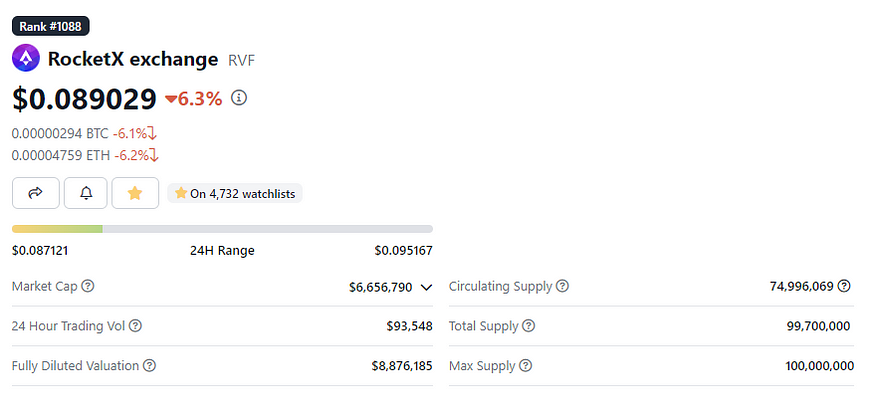
Task: Click the RVF ticker symbol text
Action: 242,60
